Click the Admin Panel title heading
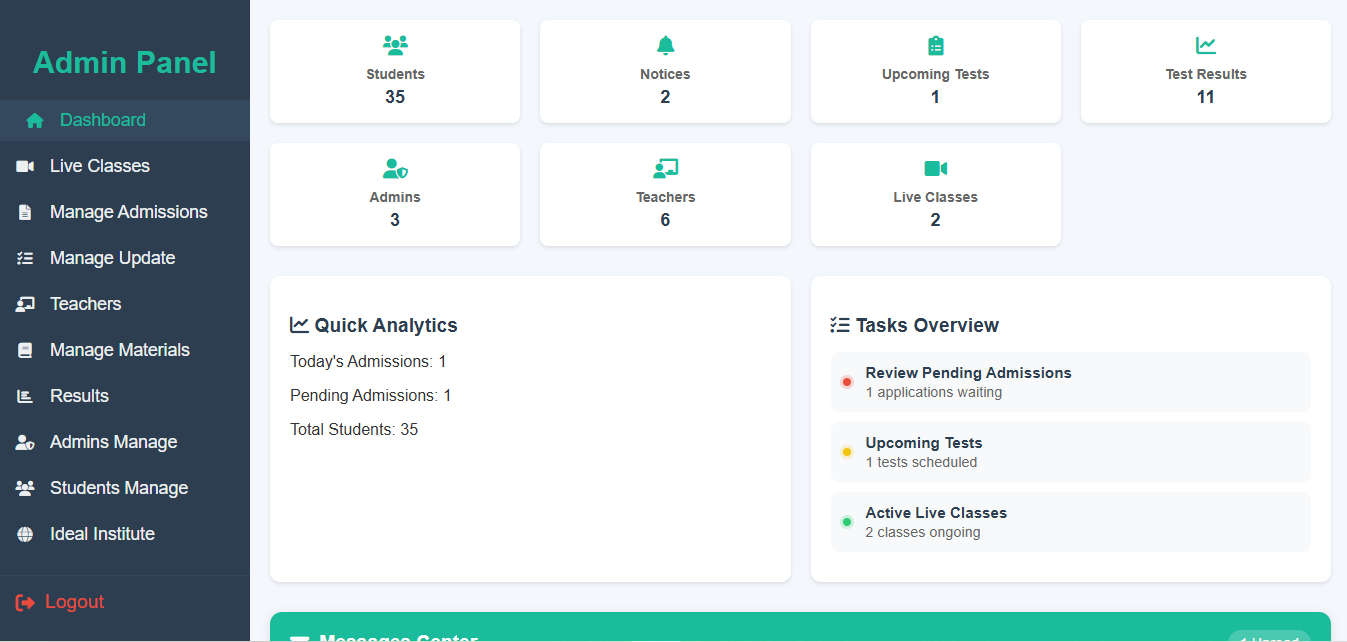Screen dimensions: 1347x642 tap(125, 62)
